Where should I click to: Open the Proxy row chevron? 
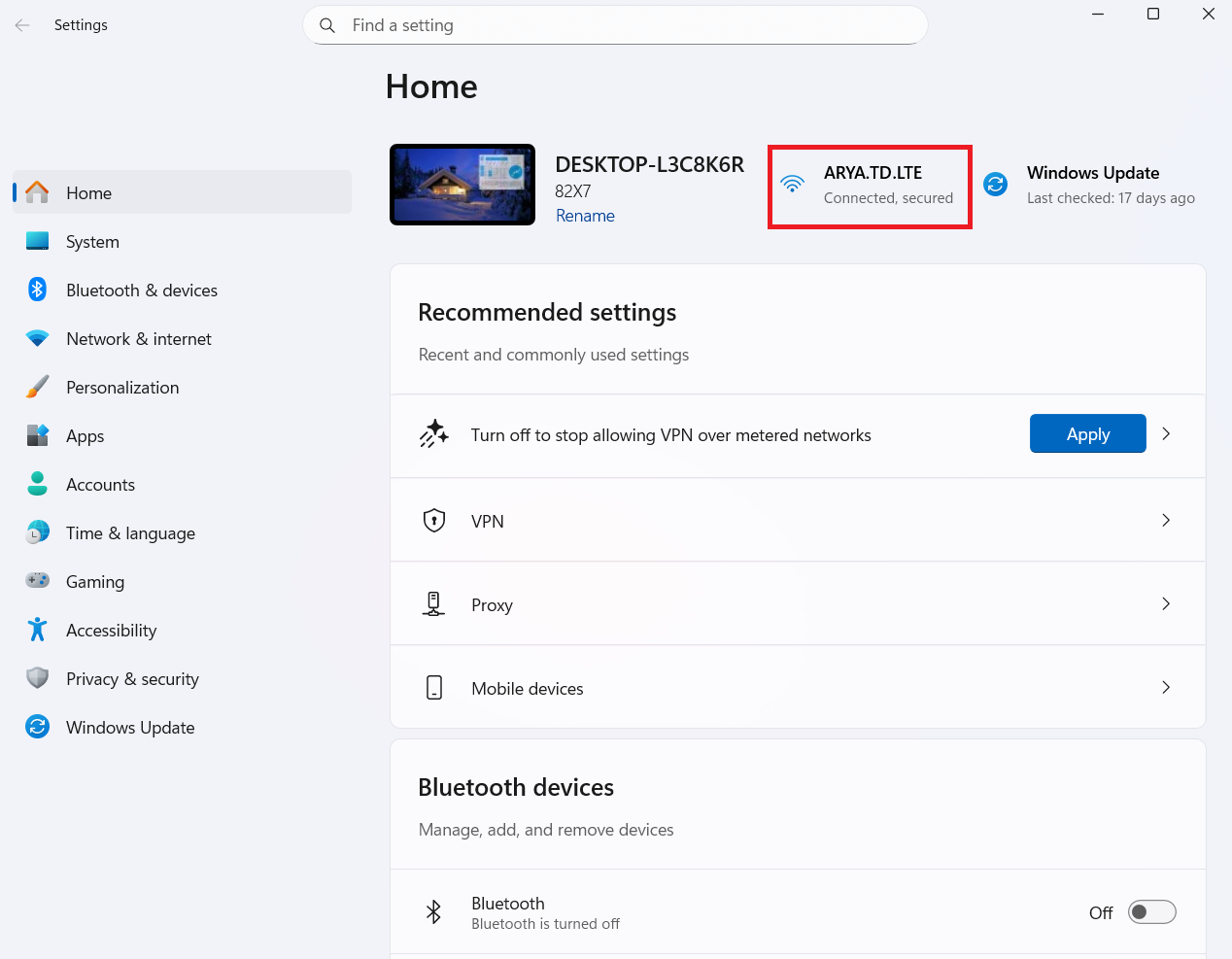pos(1166,604)
